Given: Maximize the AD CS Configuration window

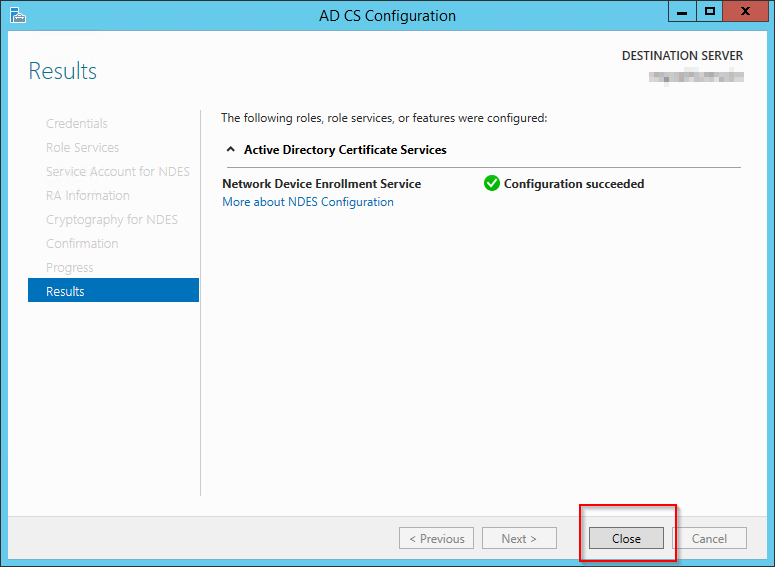Looking at the screenshot, I should (x=710, y=12).
